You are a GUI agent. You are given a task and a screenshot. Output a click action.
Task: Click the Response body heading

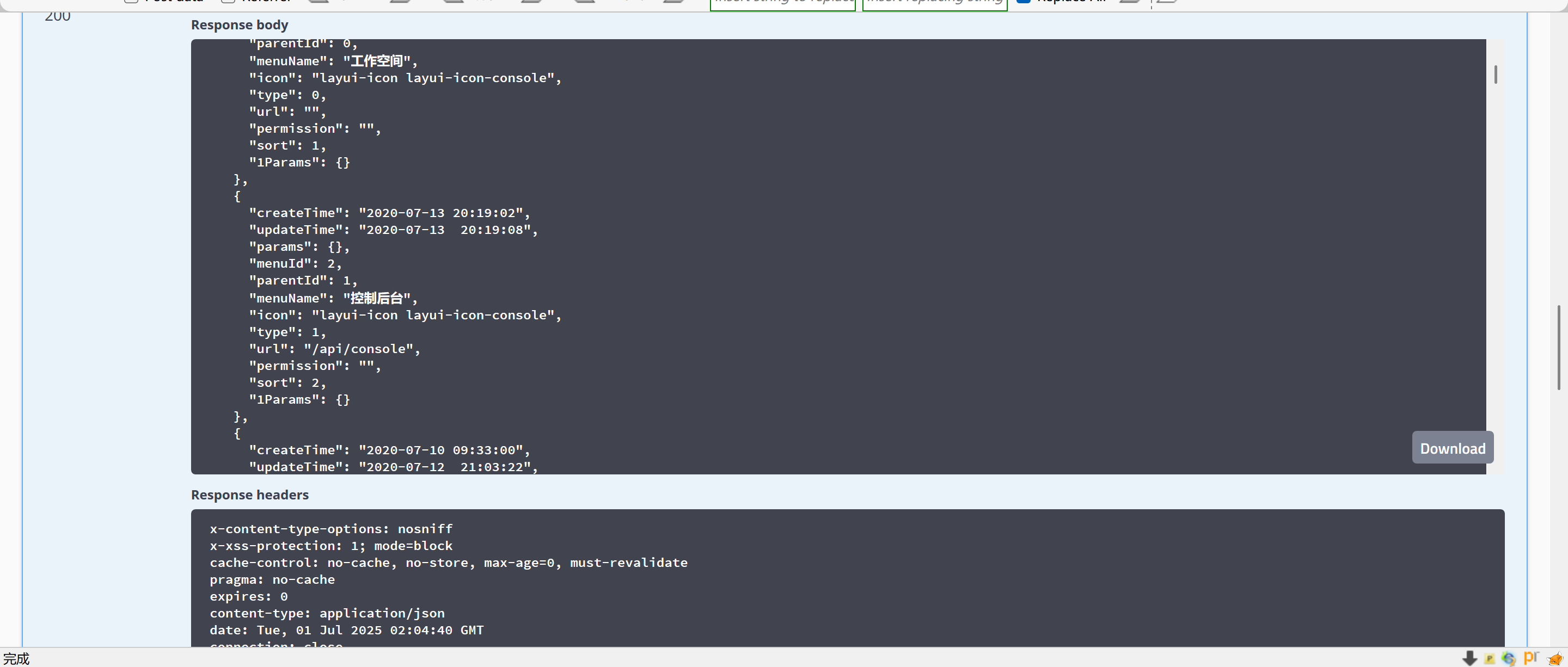239,25
